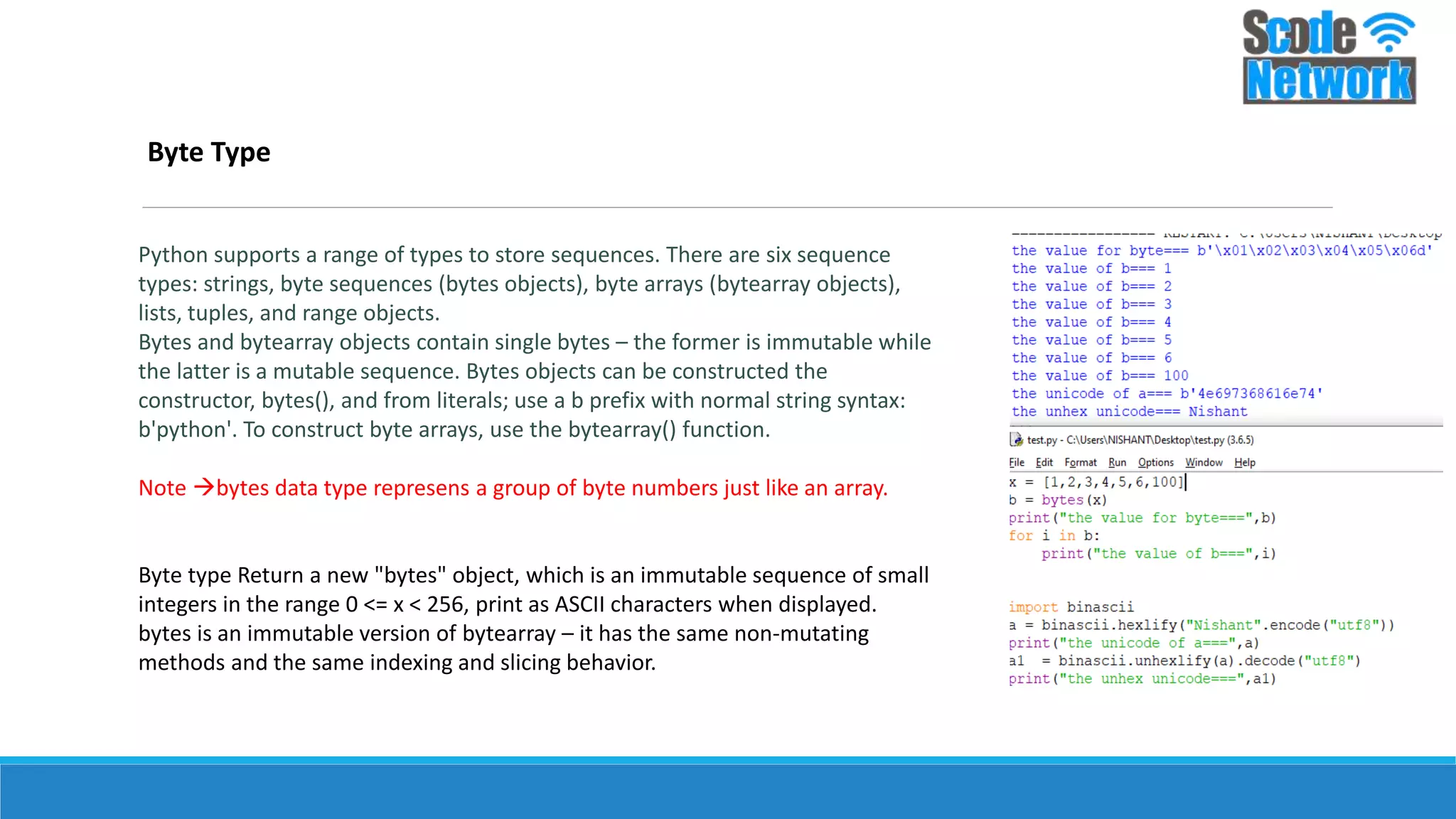The height and width of the screenshot is (819, 1456).
Task: Click the output line "the value of b=== 3"
Action: (x=1091, y=304)
